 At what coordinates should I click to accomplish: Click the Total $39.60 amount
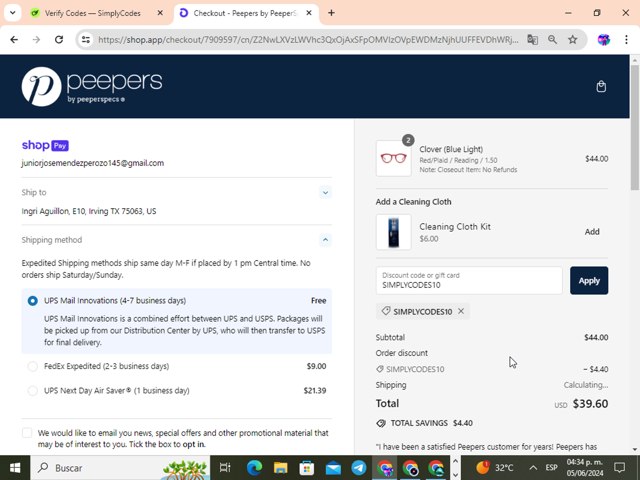click(x=590, y=404)
